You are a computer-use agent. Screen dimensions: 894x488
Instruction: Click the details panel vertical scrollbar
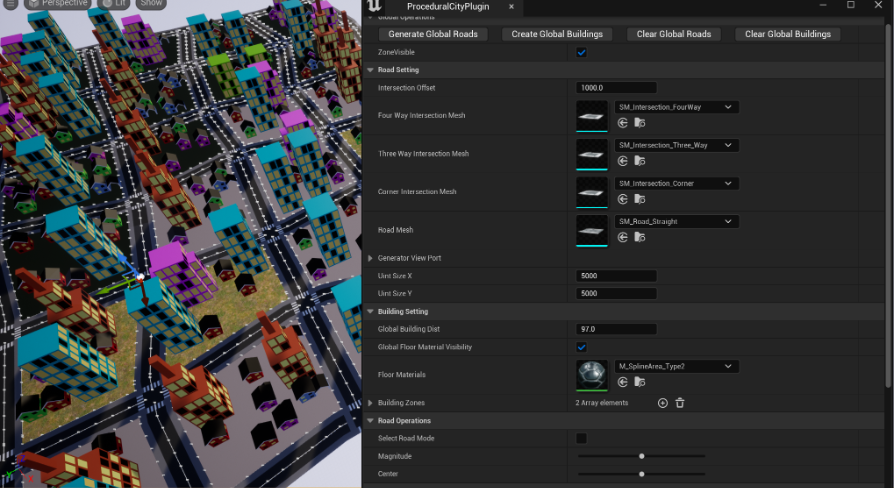[888, 205]
